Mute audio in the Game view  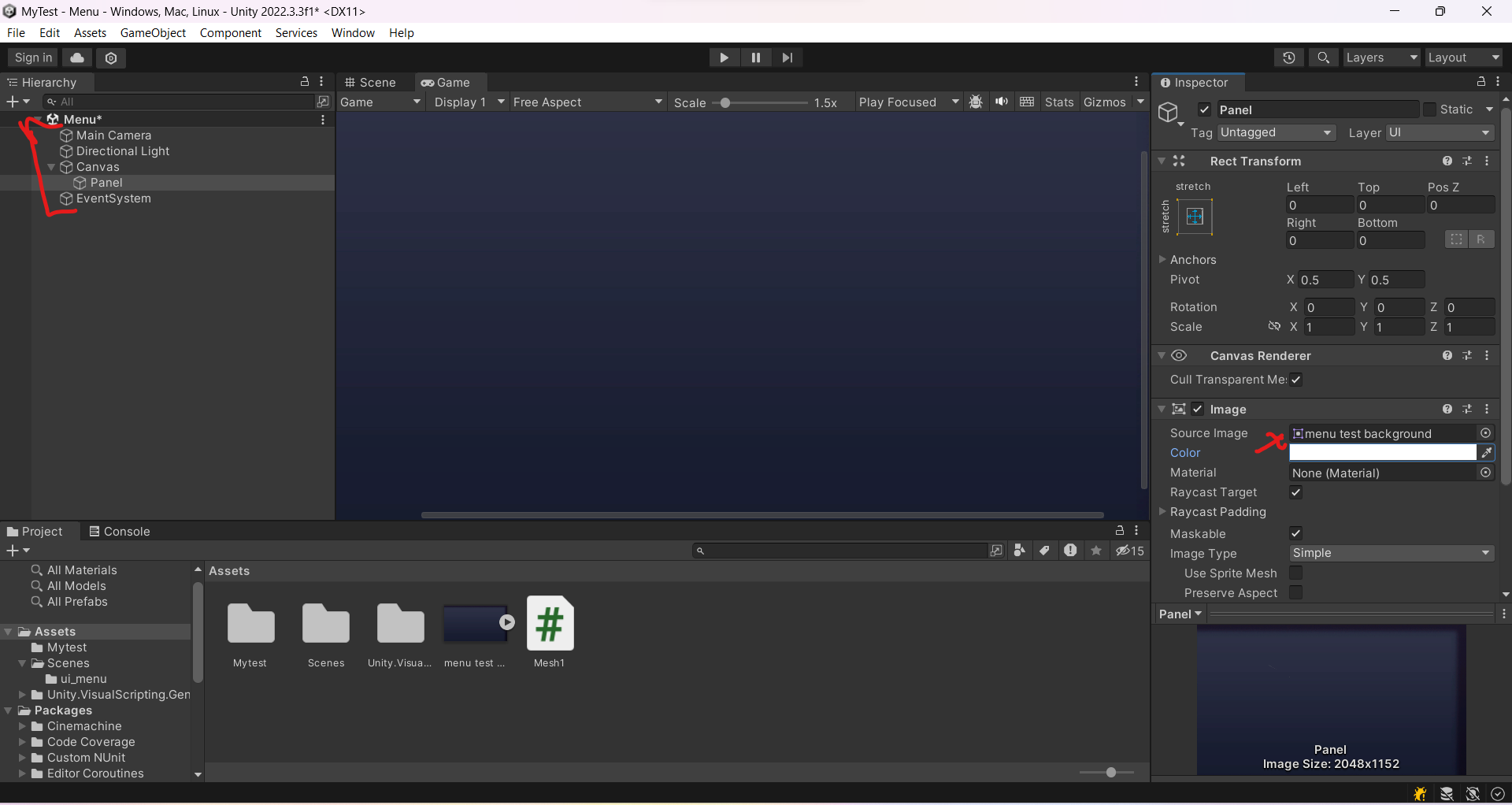(1002, 102)
